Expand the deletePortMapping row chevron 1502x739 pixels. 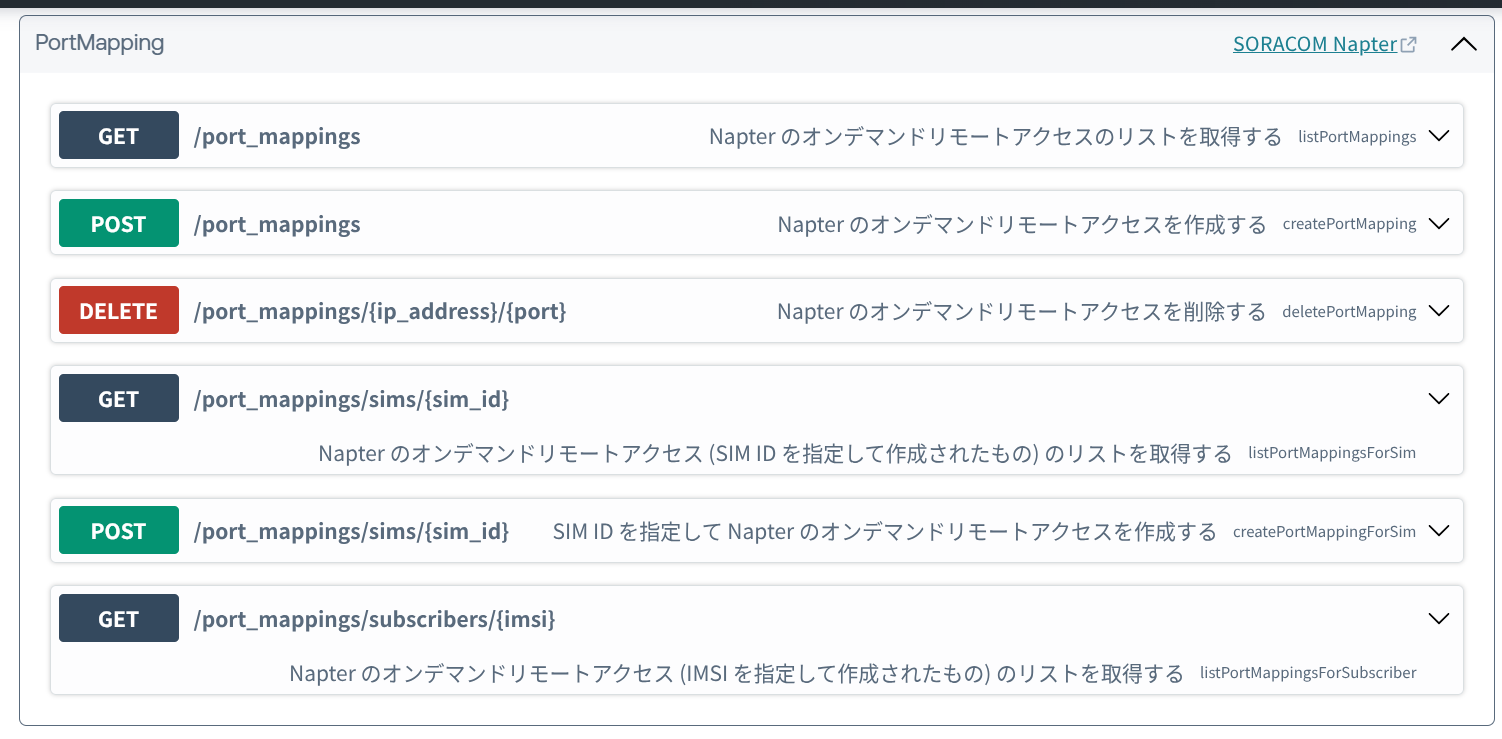pos(1439,311)
